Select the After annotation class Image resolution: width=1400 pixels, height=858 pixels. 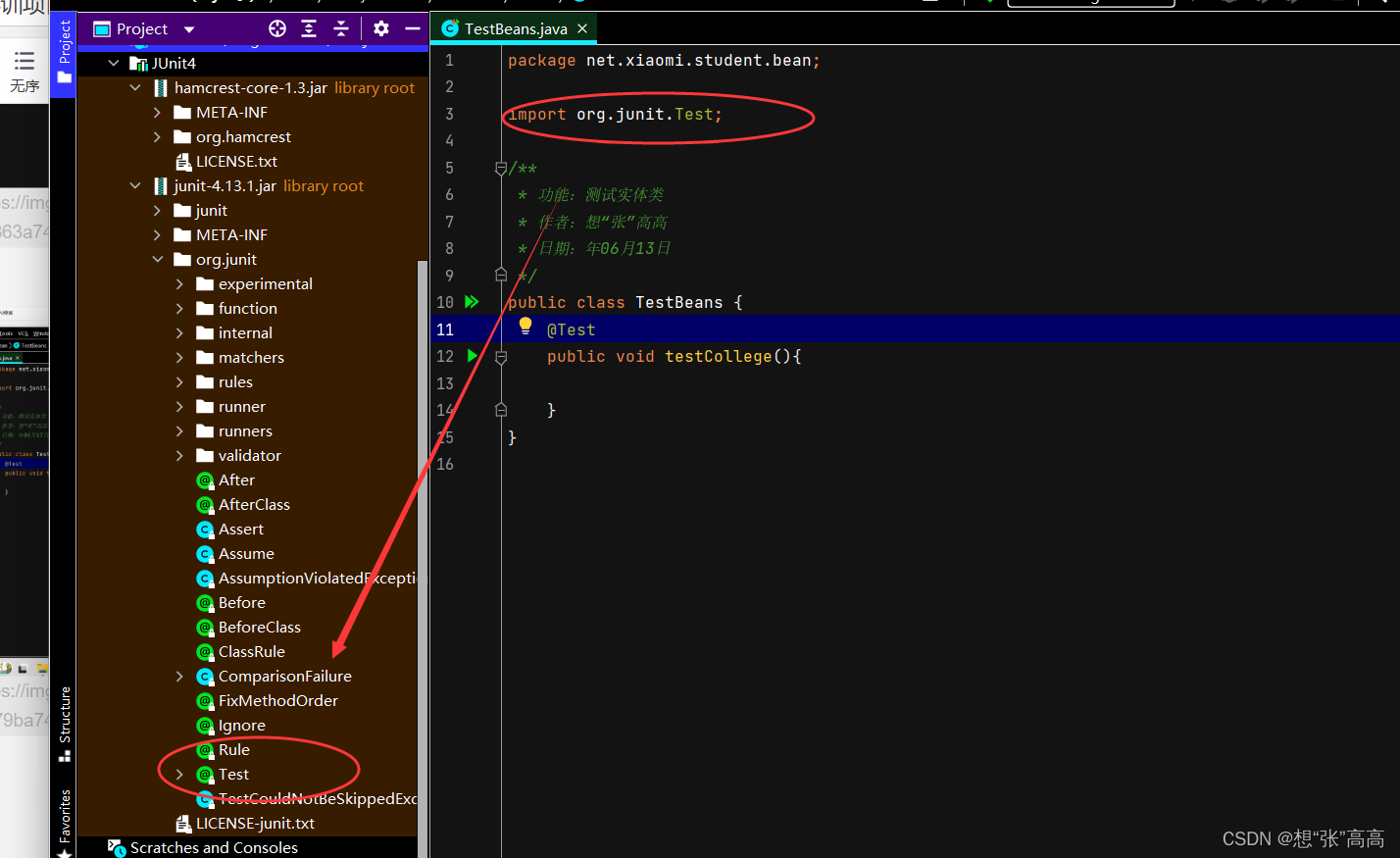pyautogui.click(x=225, y=479)
